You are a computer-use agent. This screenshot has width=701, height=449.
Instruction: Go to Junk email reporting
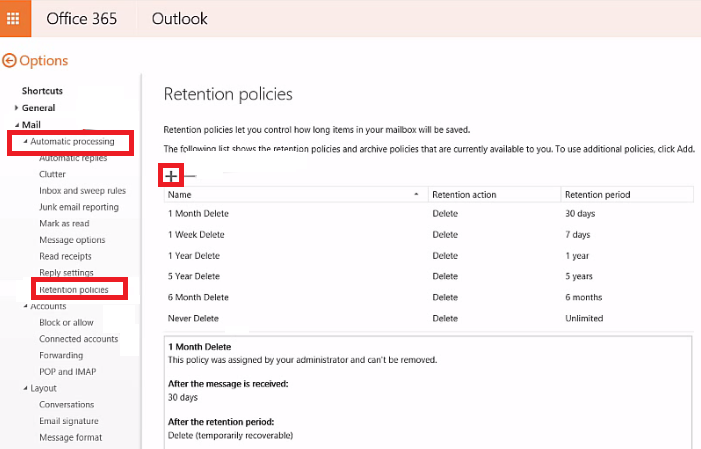(79, 207)
